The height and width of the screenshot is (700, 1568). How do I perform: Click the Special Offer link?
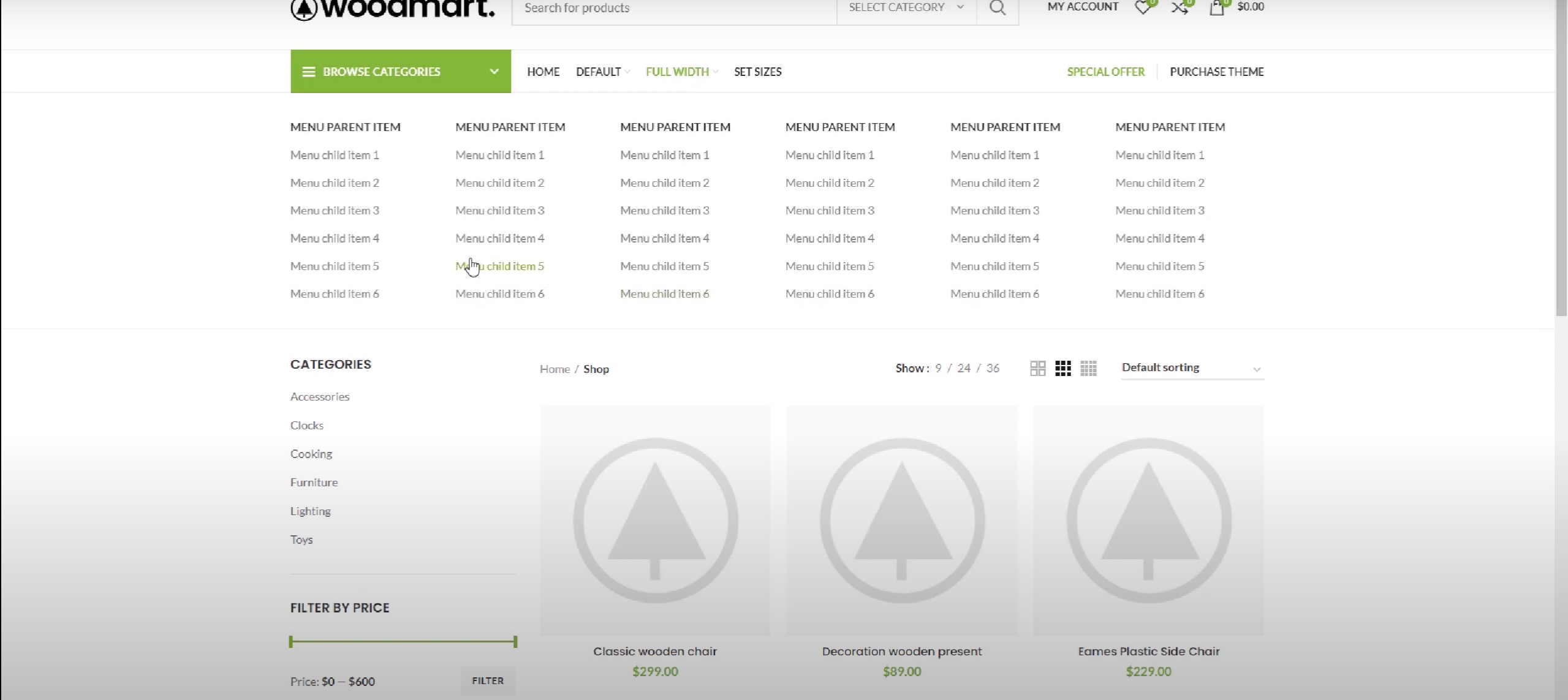point(1105,72)
